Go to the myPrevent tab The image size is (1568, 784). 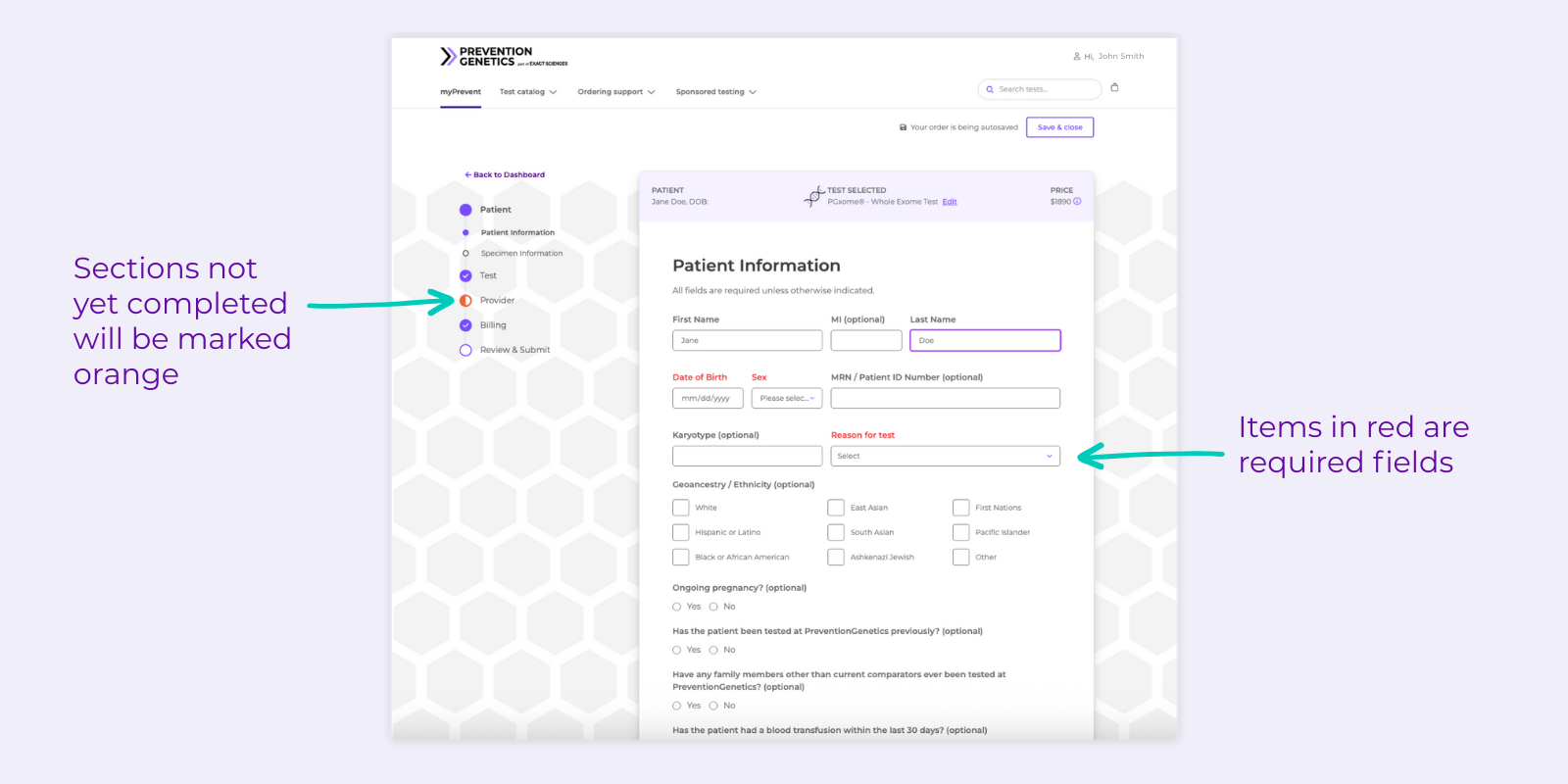(x=461, y=92)
